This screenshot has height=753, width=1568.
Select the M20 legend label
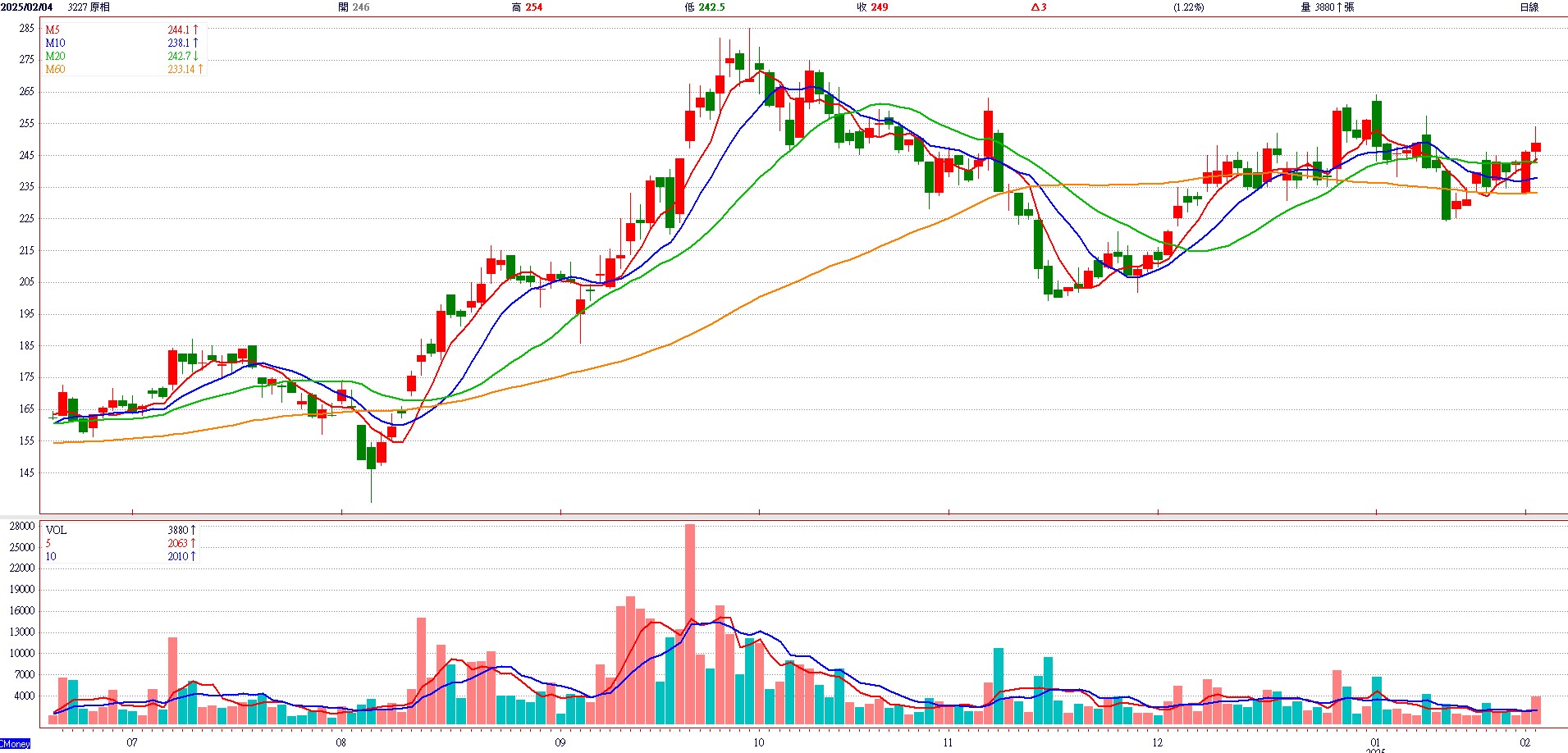pyautogui.click(x=55, y=56)
